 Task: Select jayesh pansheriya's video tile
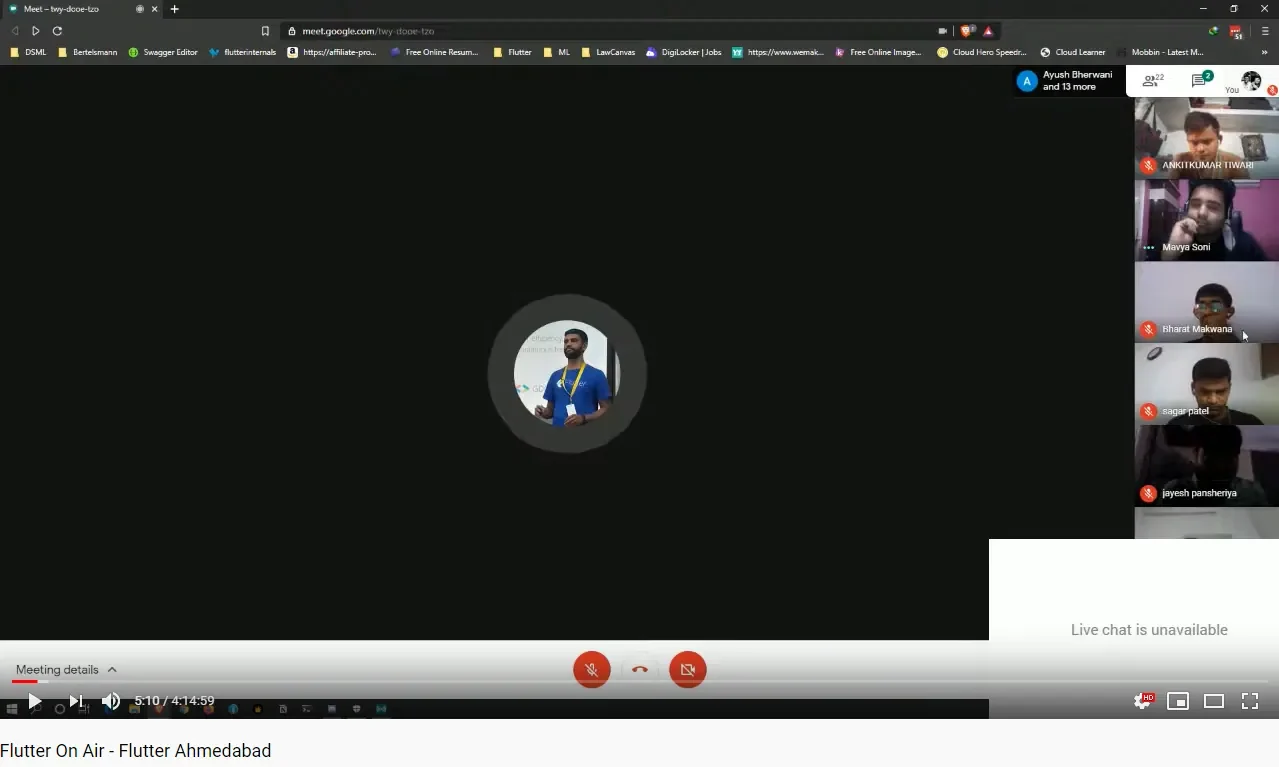coord(1206,466)
